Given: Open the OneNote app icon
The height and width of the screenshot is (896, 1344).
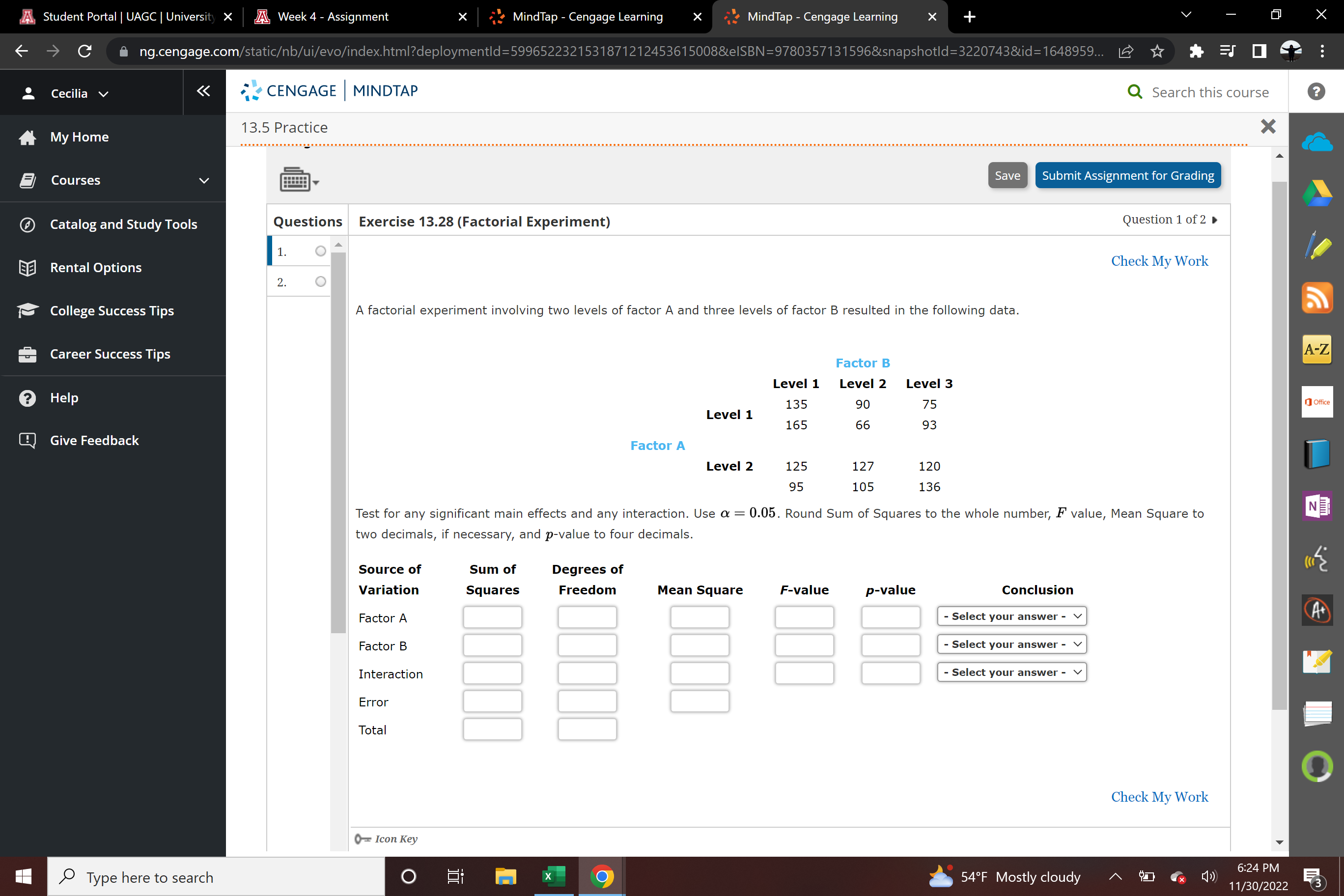Looking at the screenshot, I should point(1316,505).
